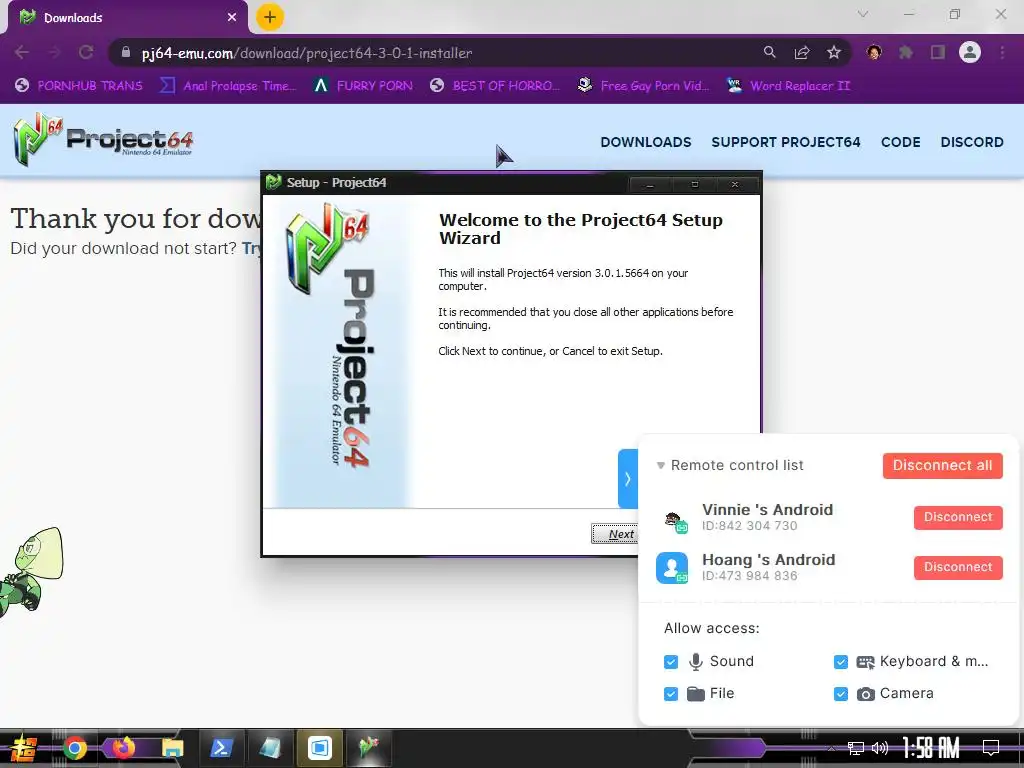Image resolution: width=1024 pixels, height=768 pixels.
Task: Expand the tab search chevron
Action: click(x=863, y=14)
